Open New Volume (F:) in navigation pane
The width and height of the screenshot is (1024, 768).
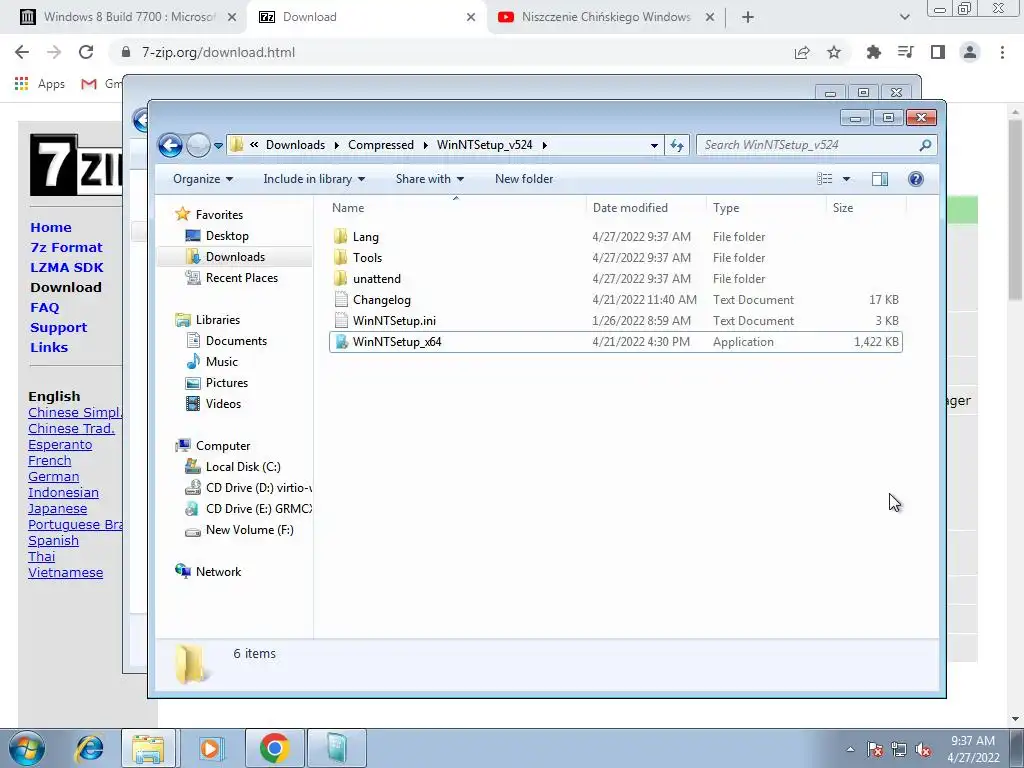click(249, 530)
